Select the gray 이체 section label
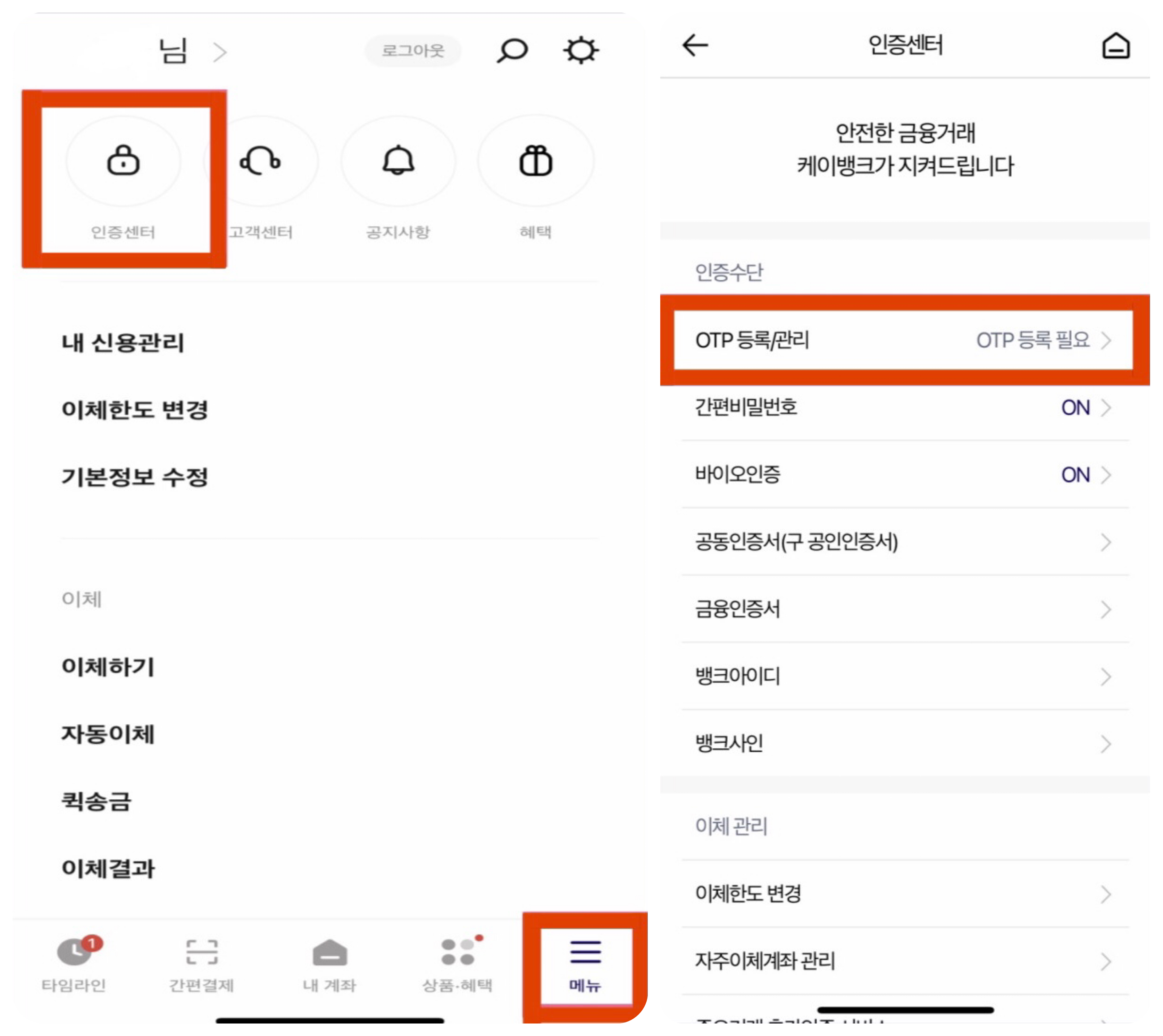Image resolution: width=1163 pixels, height=1036 pixels. click(x=81, y=599)
